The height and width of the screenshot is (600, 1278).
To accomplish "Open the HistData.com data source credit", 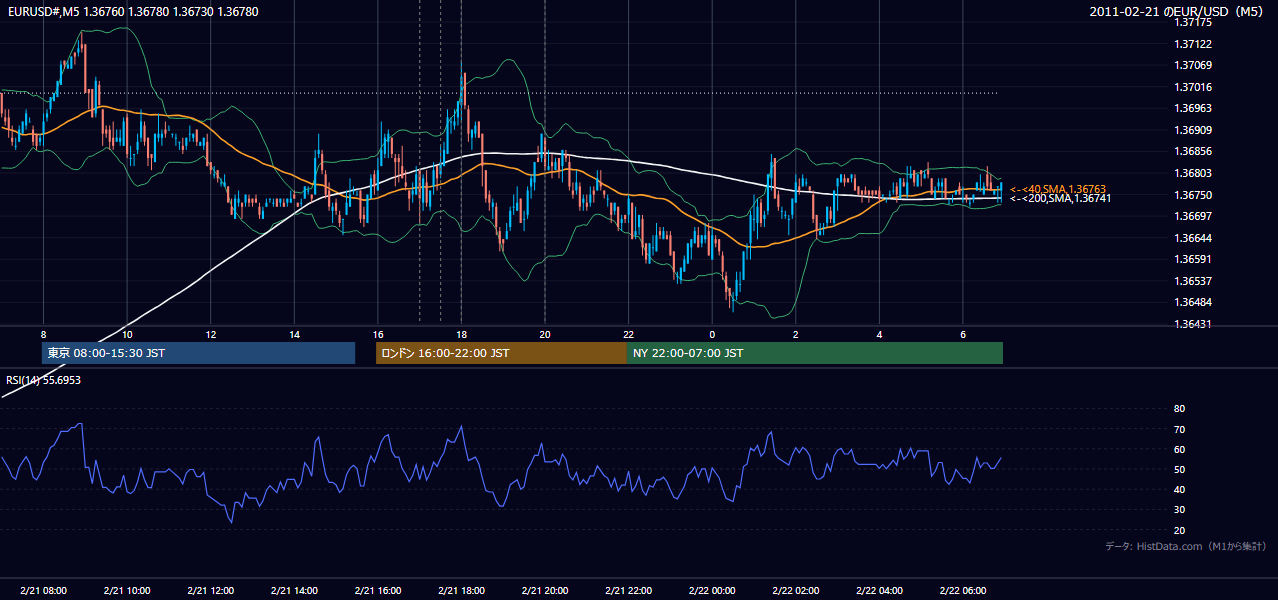I will coord(1186,546).
